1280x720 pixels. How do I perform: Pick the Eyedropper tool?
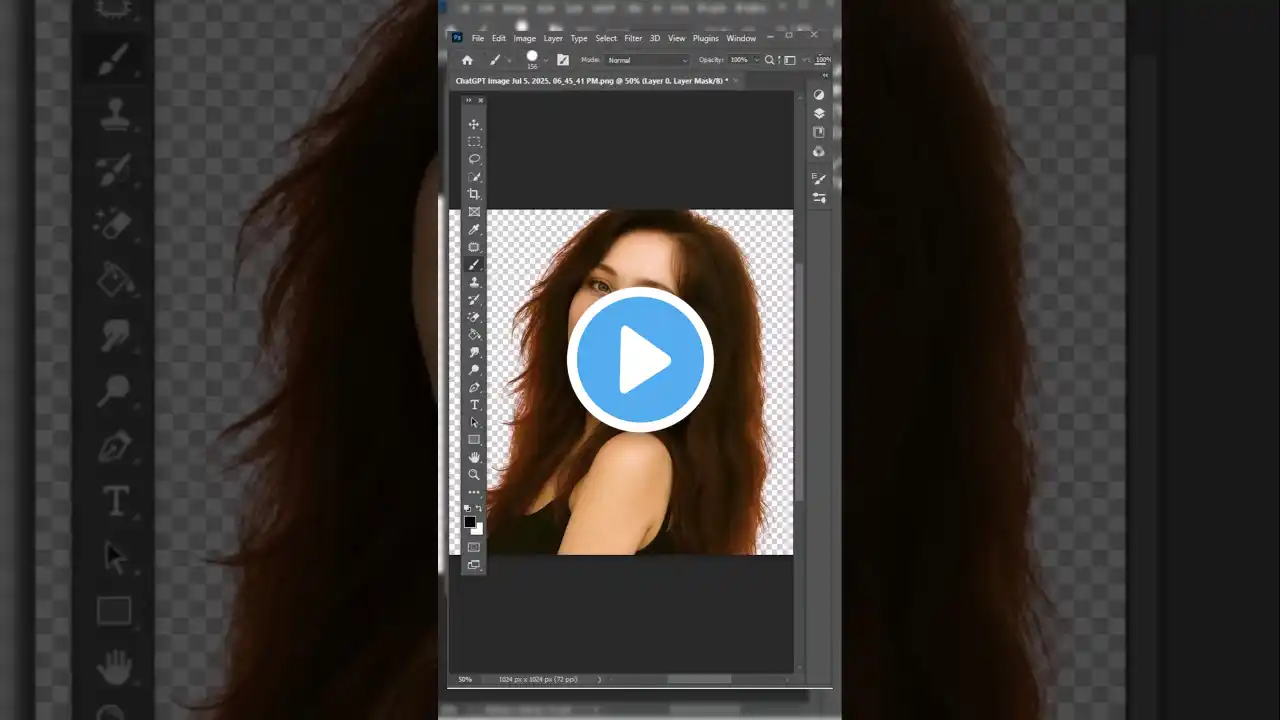(x=474, y=229)
